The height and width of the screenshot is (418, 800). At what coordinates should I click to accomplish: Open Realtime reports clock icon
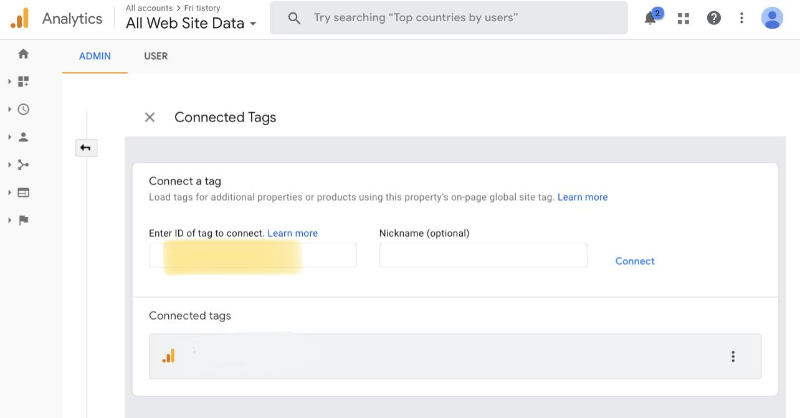coord(23,109)
